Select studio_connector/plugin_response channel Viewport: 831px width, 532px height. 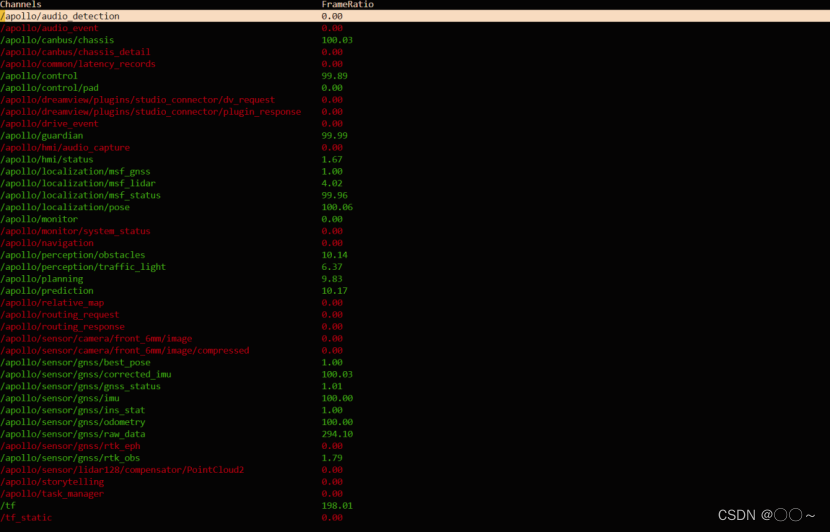[x=151, y=112]
